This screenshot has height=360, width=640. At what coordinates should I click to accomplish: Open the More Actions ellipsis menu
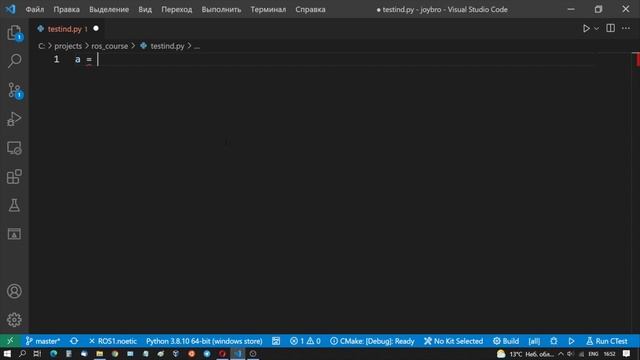[626, 28]
